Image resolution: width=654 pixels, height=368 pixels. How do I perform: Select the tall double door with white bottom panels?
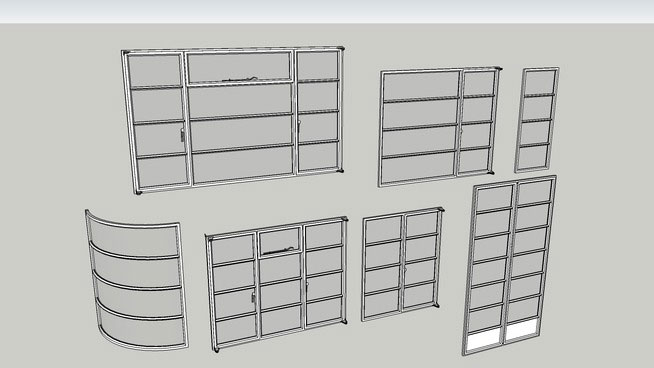coord(509,265)
